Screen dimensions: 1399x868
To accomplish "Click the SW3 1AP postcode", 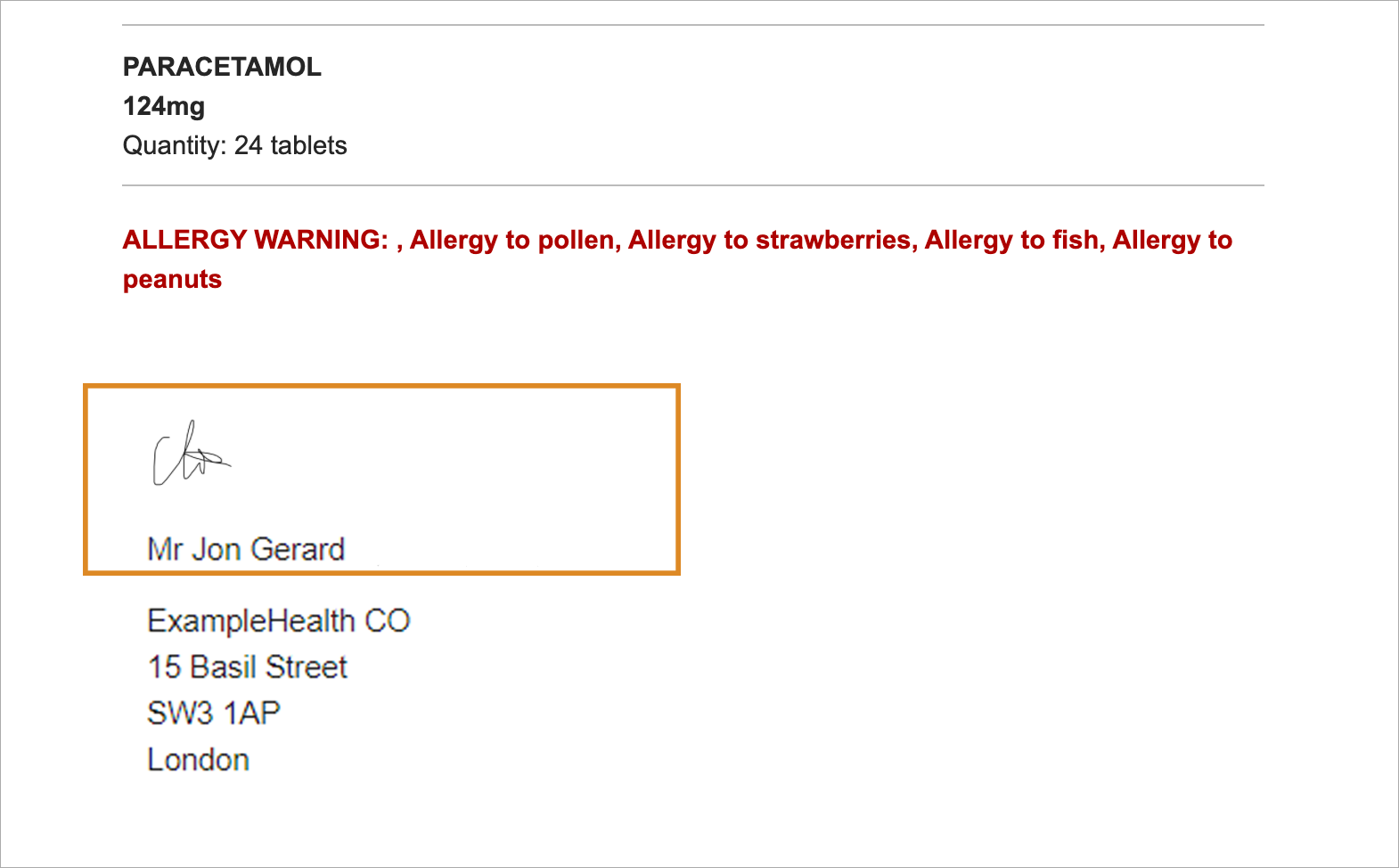I will (x=214, y=714).
